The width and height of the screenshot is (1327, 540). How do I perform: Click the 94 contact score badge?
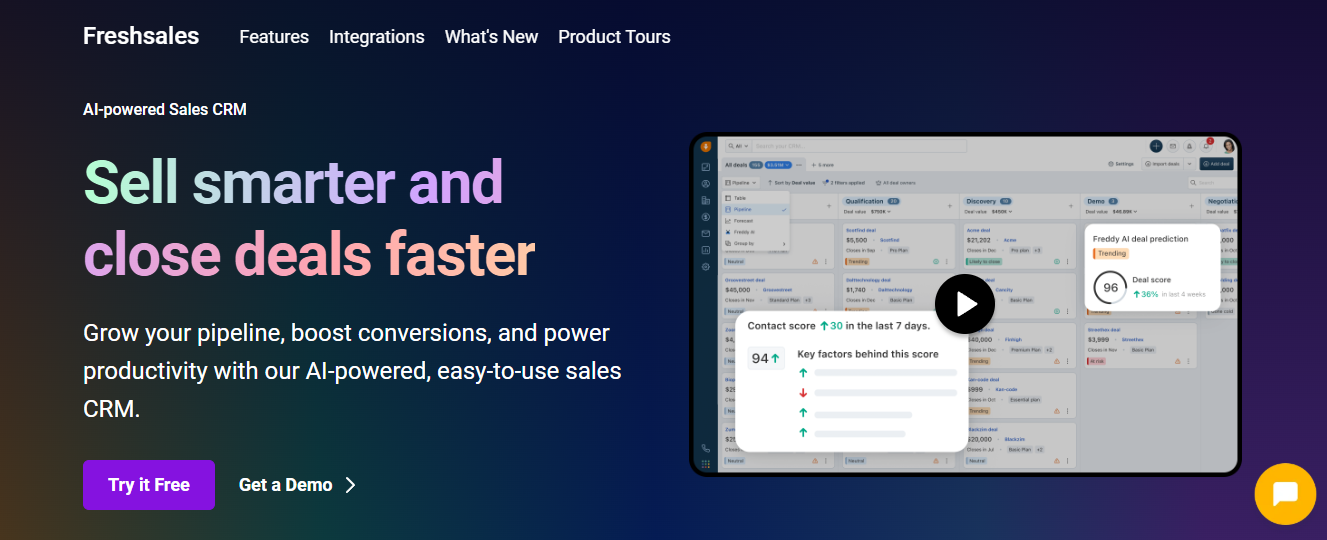(767, 357)
